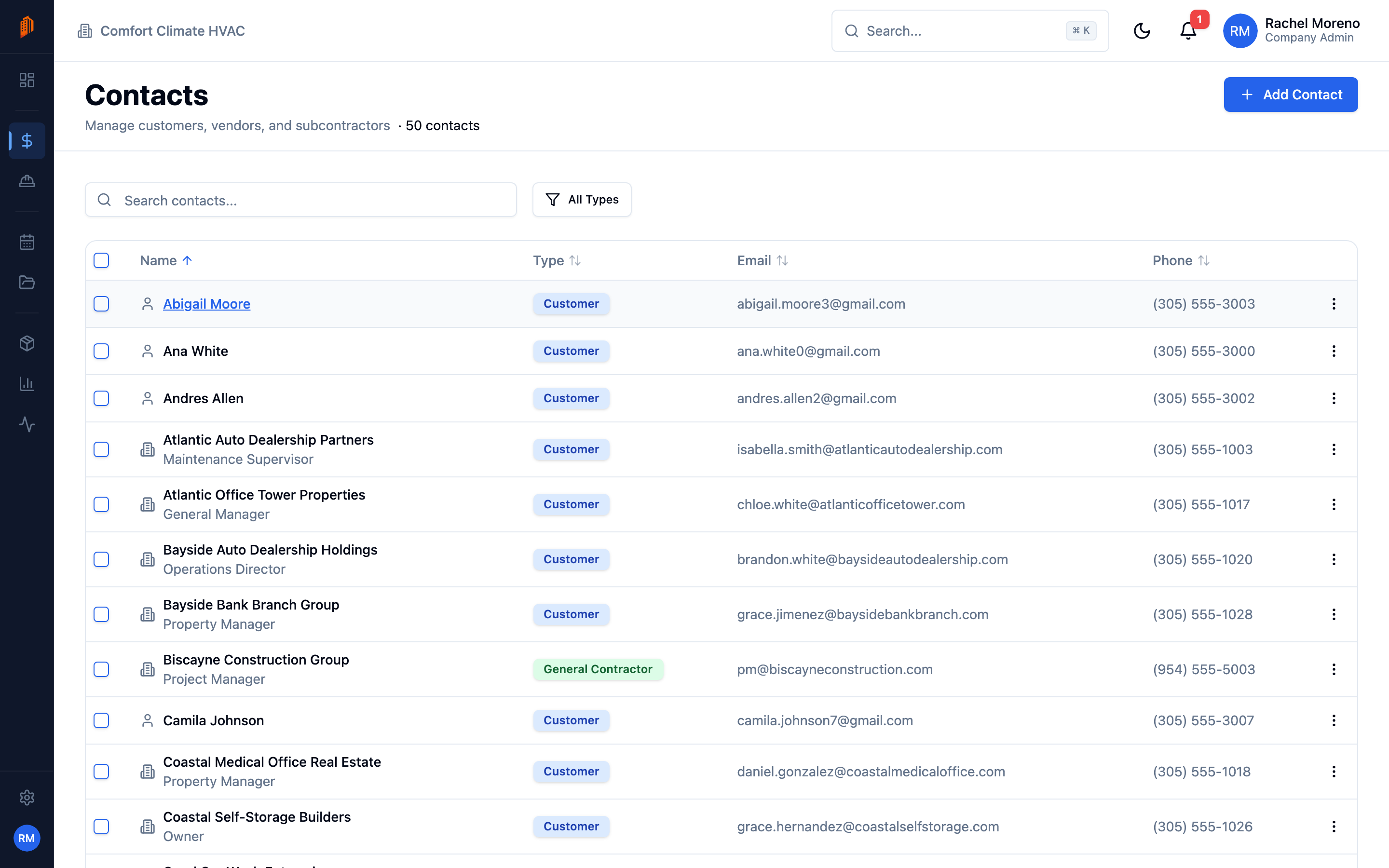
Task: Click the General Contractor type badge
Action: click(598, 669)
